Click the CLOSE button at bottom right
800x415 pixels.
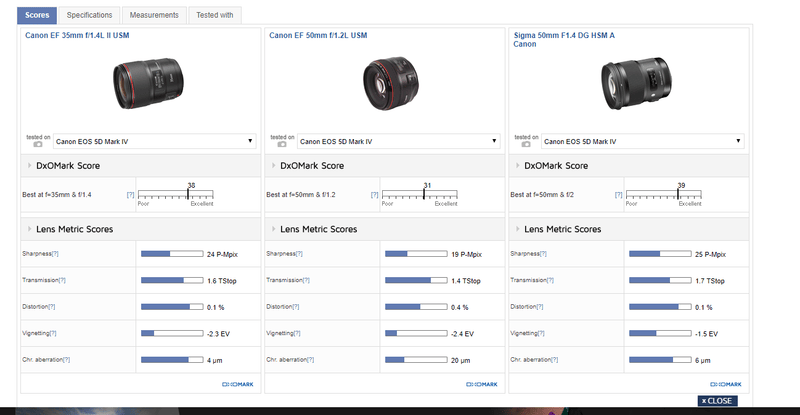[x=717, y=400]
